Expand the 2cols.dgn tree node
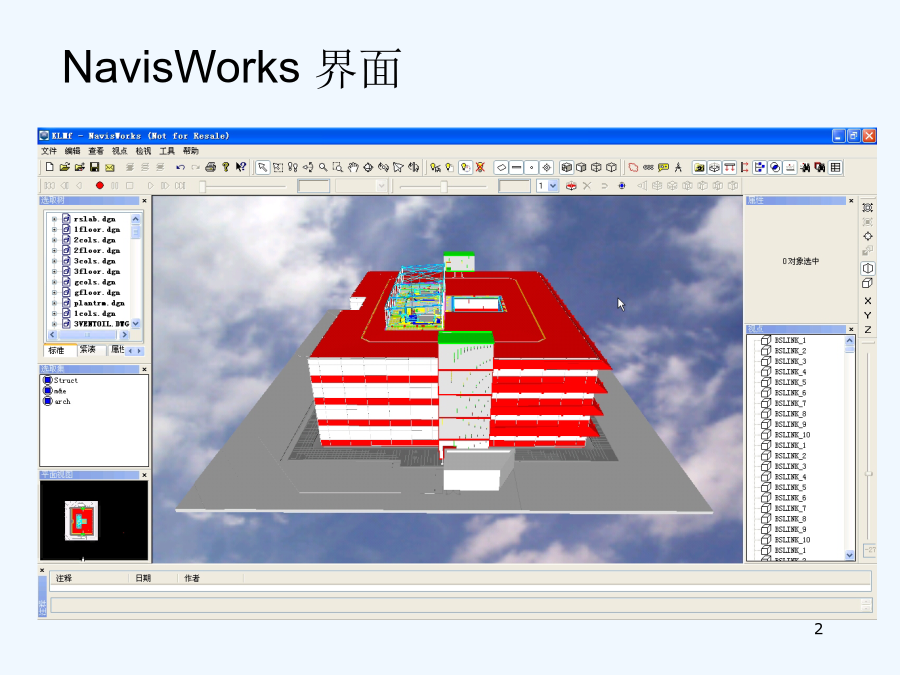The image size is (900, 675). [x=54, y=240]
